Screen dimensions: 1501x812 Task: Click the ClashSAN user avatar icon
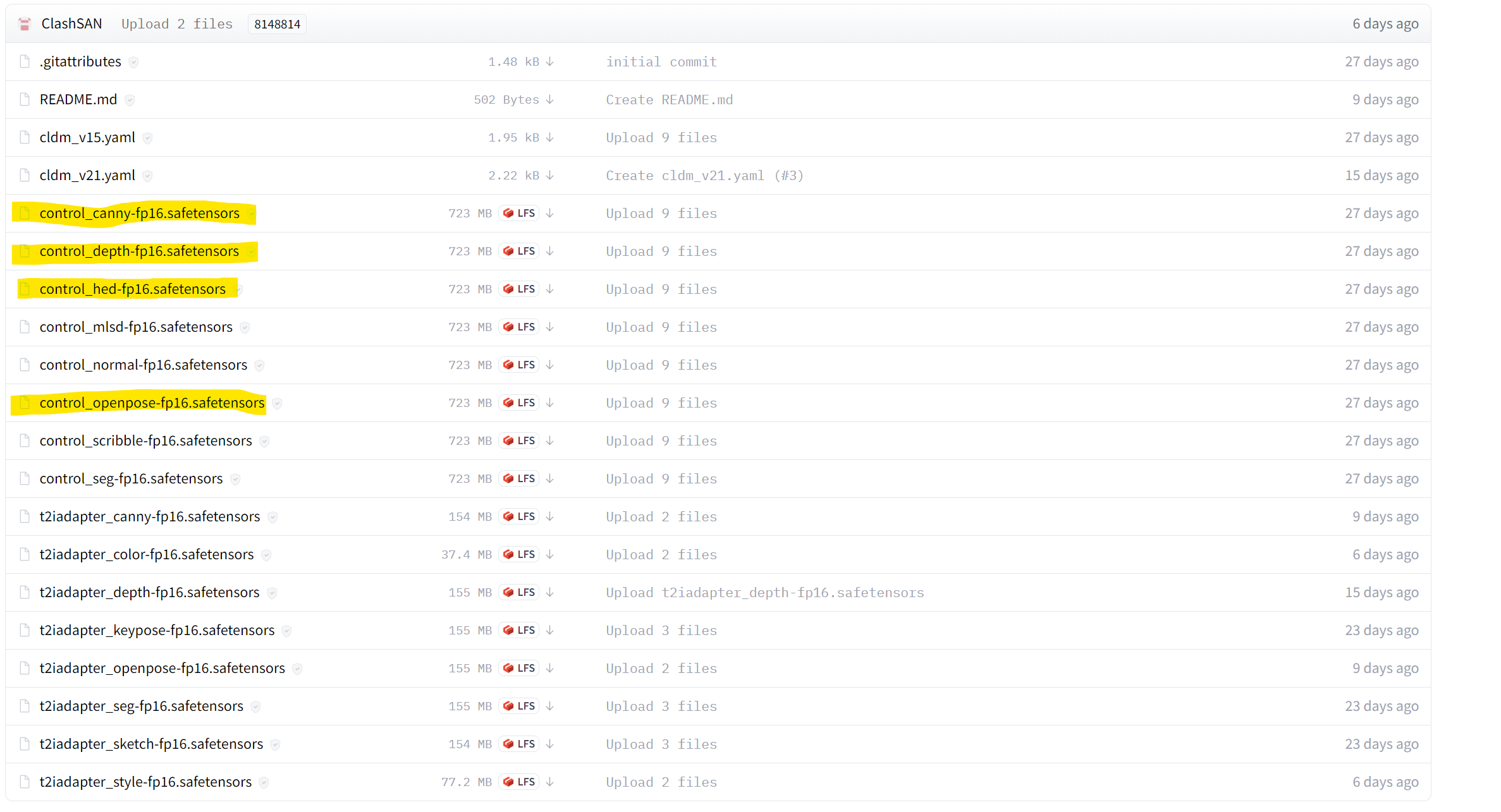coord(25,24)
